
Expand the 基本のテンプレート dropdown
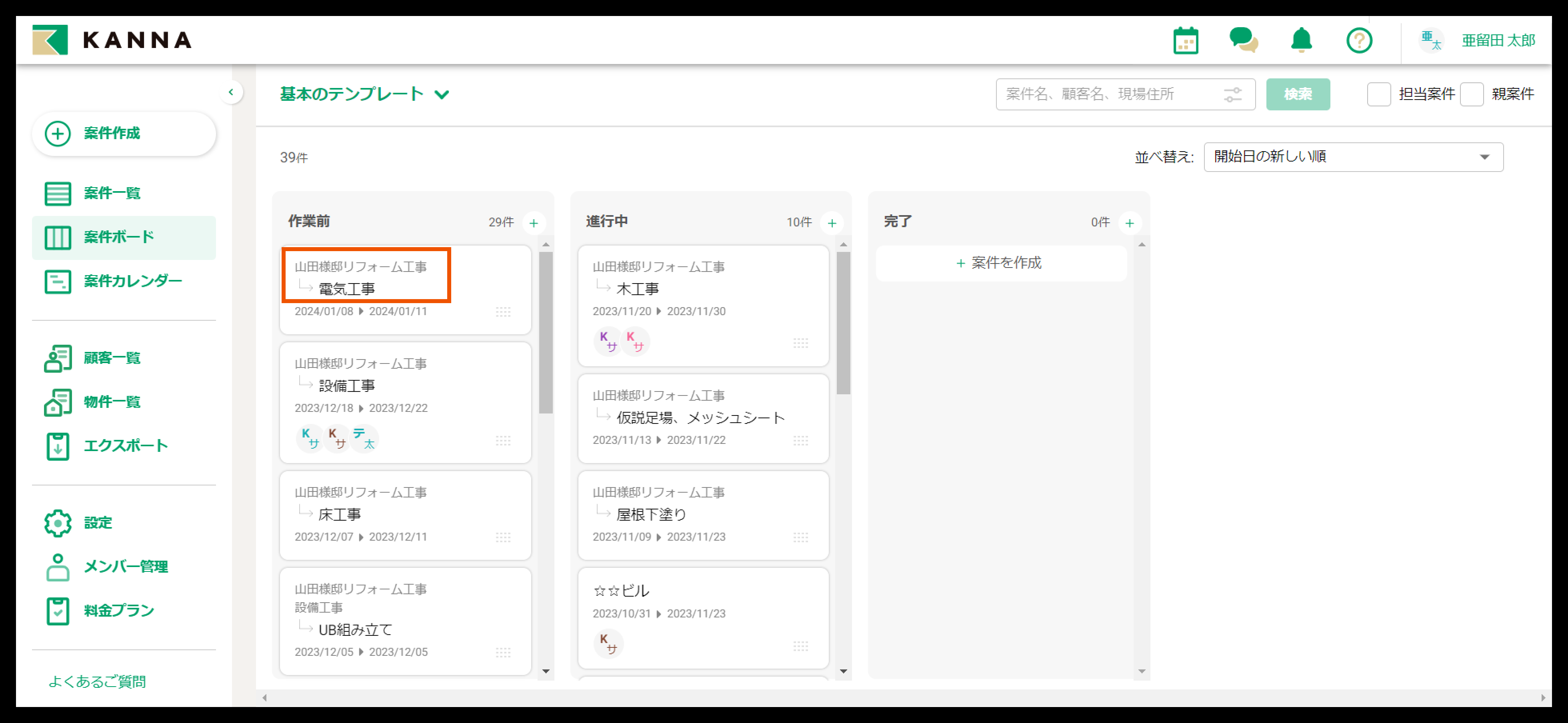tap(365, 94)
